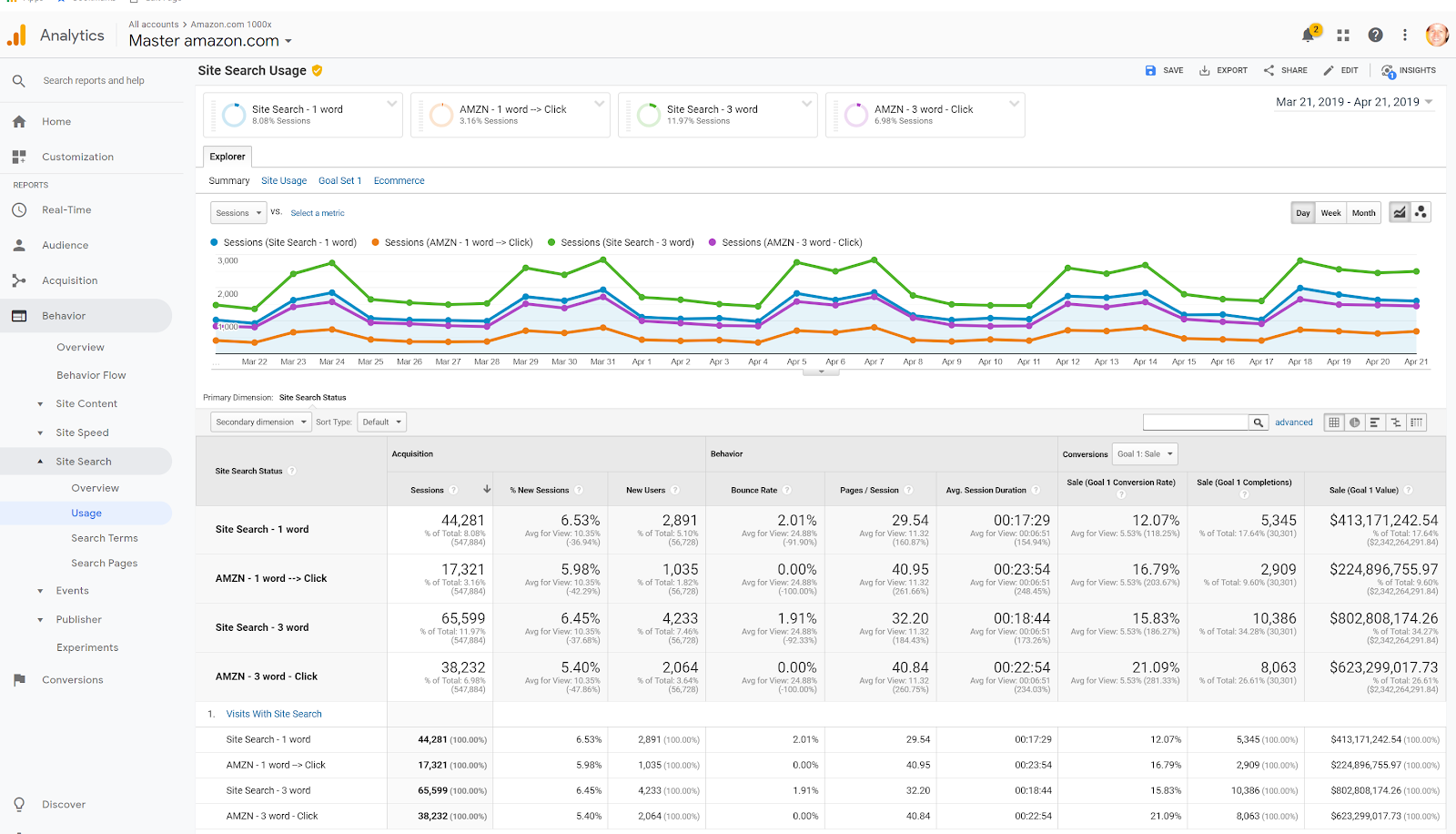Go to Search Terms report
The image size is (1456, 834).
pyautogui.click(x=105, y=539)
